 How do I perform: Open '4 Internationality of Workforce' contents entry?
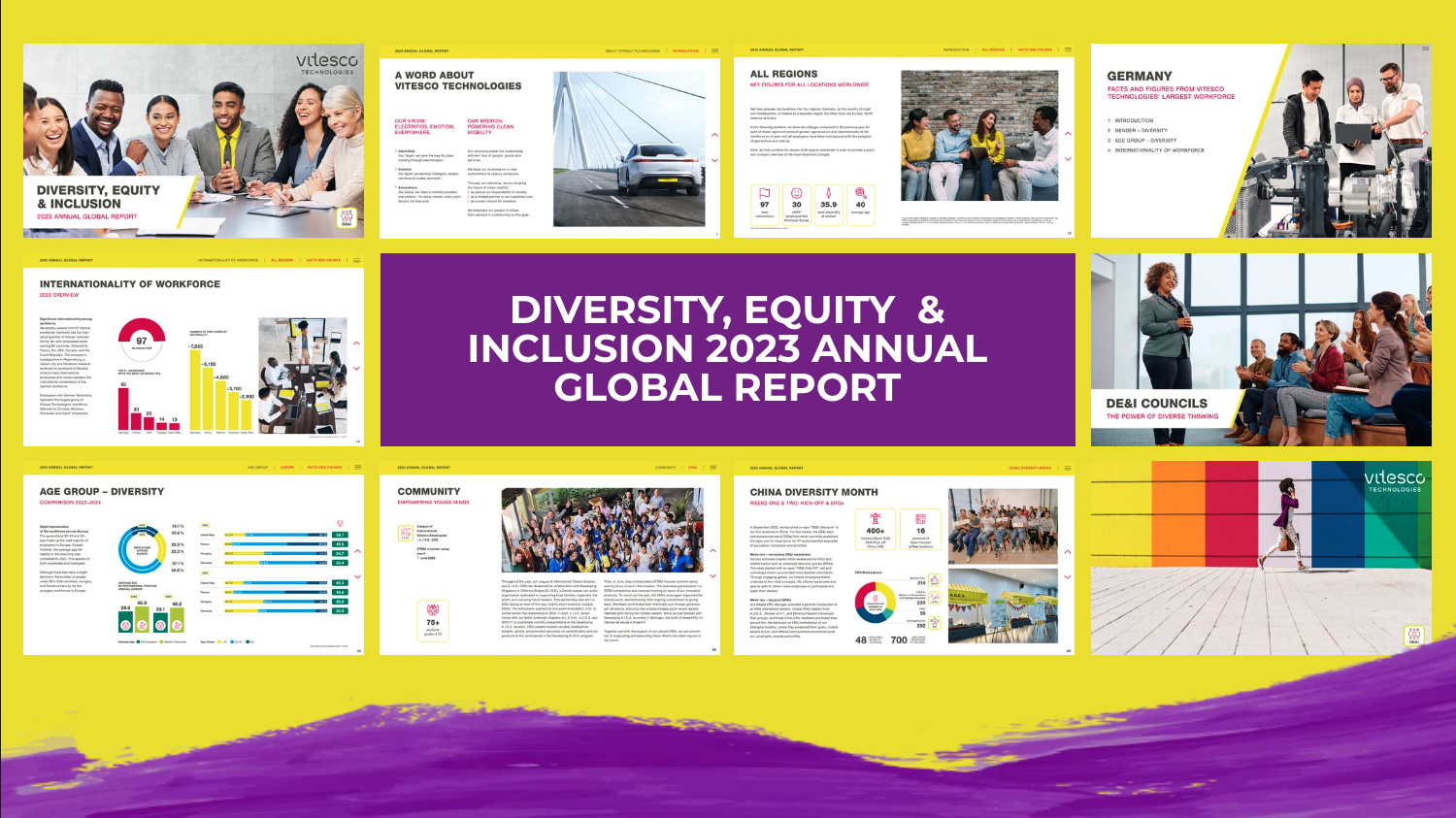1156,150
